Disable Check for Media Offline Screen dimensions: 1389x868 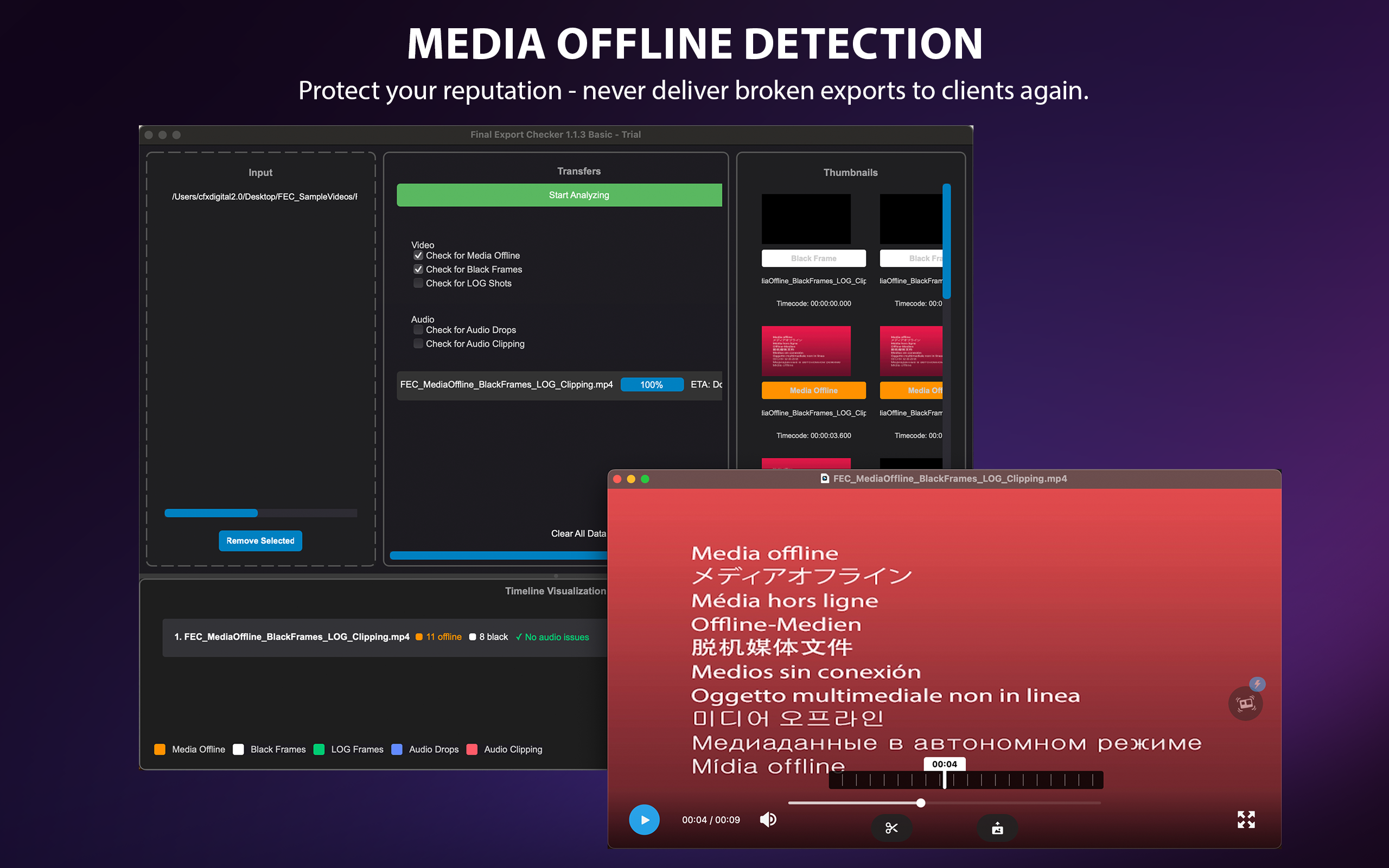[x=418, y=254]
